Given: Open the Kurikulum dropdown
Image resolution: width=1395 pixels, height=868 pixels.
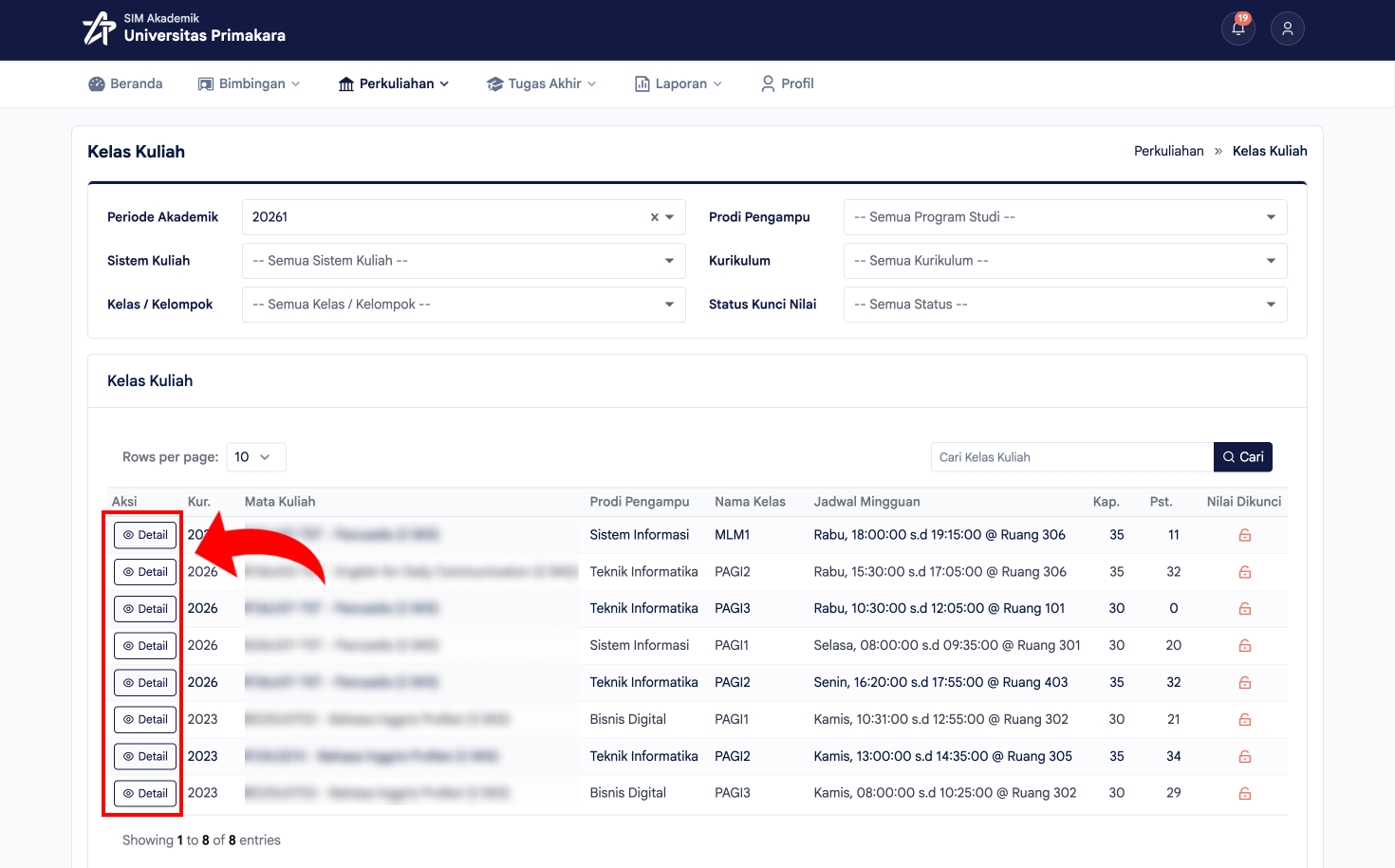Looking at the screenshot, I should [1066, 261].
